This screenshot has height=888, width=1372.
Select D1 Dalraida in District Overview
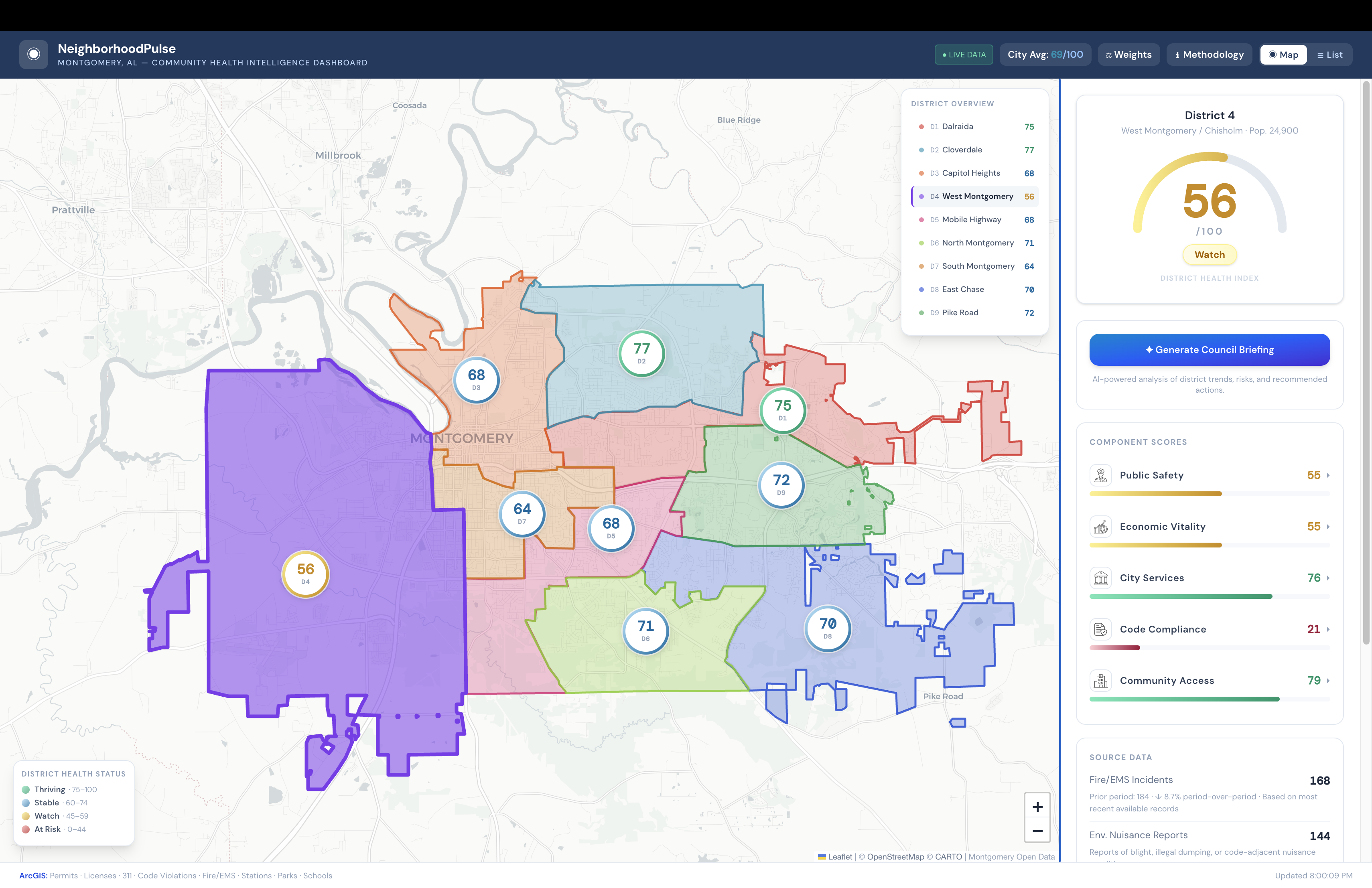pos(975,127)
